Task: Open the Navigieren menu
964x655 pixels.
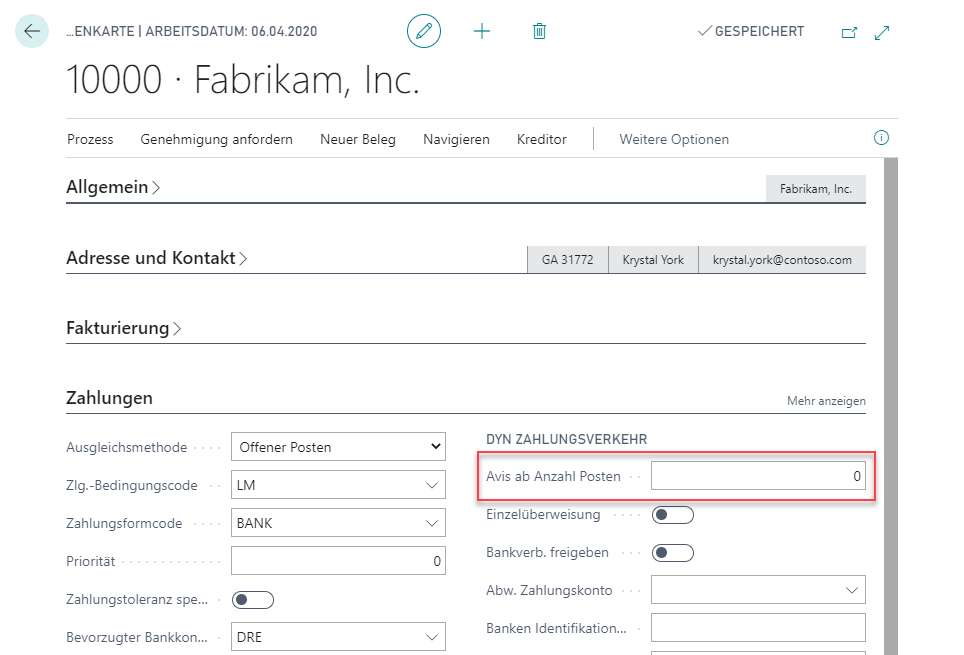Action: [456, 140]
